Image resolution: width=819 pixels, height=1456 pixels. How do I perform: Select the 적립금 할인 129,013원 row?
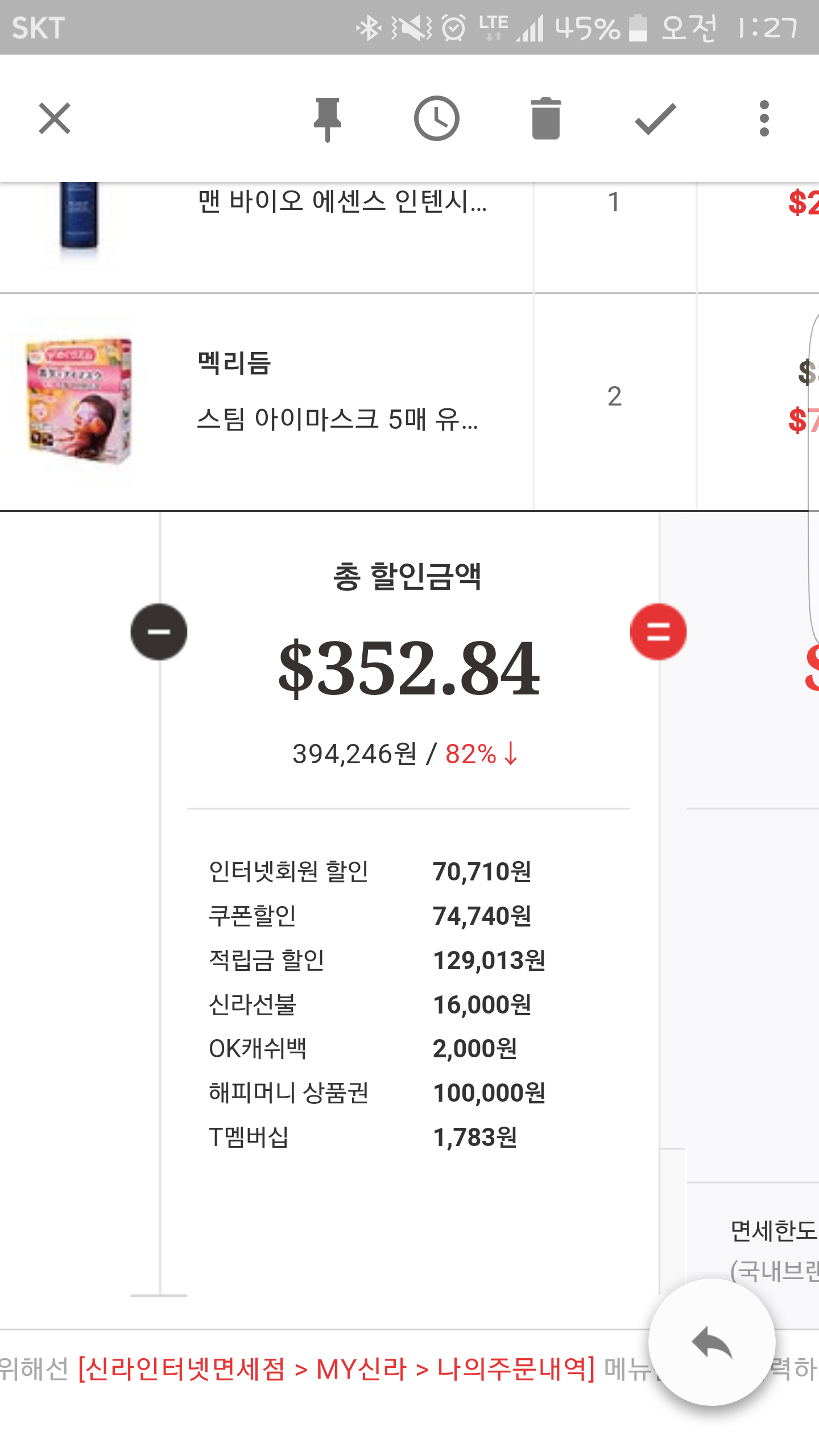click(377, 960)
